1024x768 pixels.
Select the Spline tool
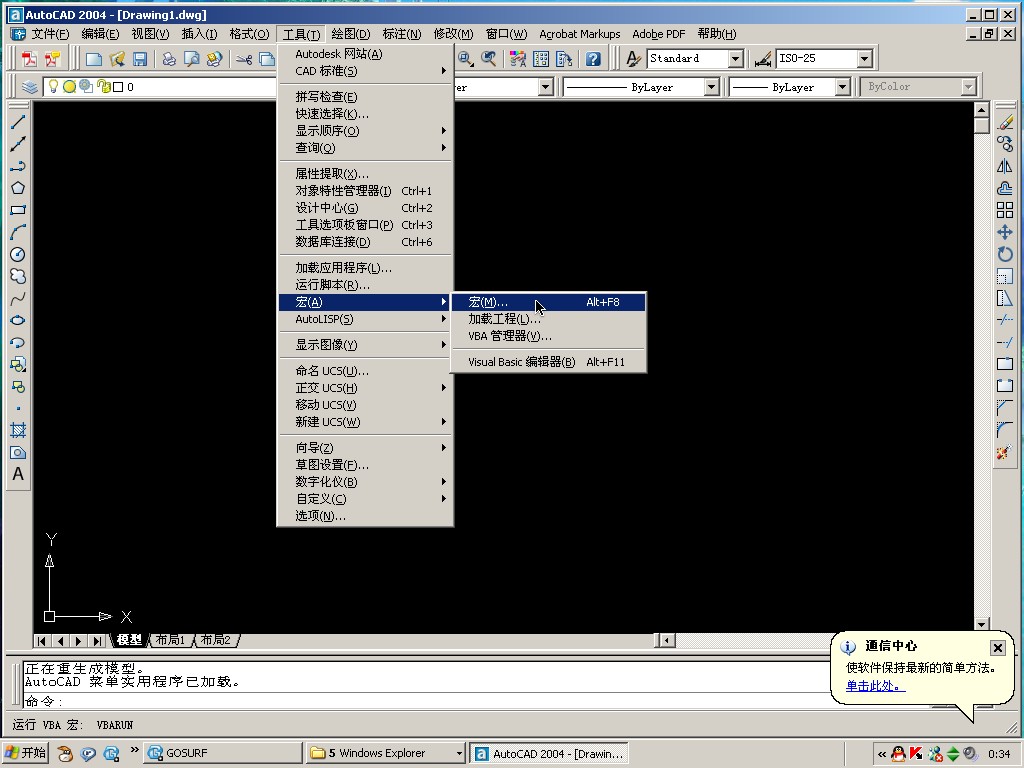click(x=18, y=298)
